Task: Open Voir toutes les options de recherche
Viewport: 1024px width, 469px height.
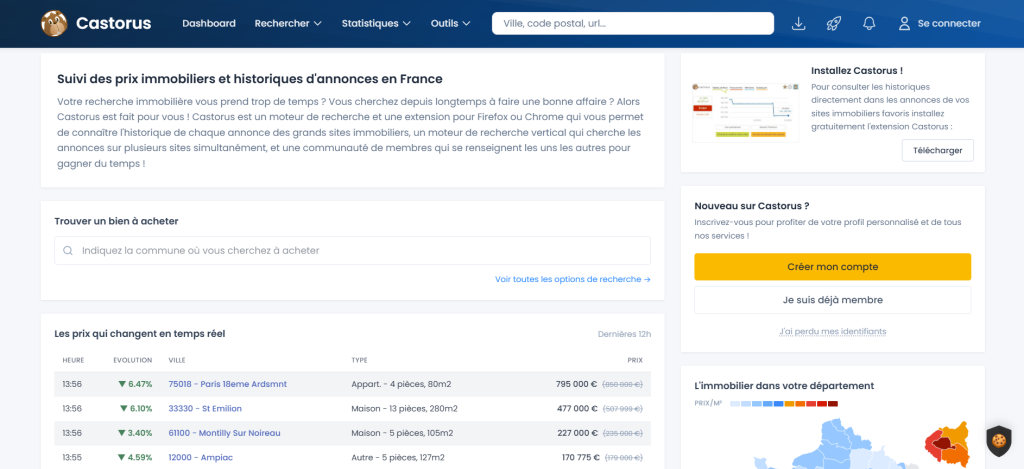Action: tap(573, 279)
